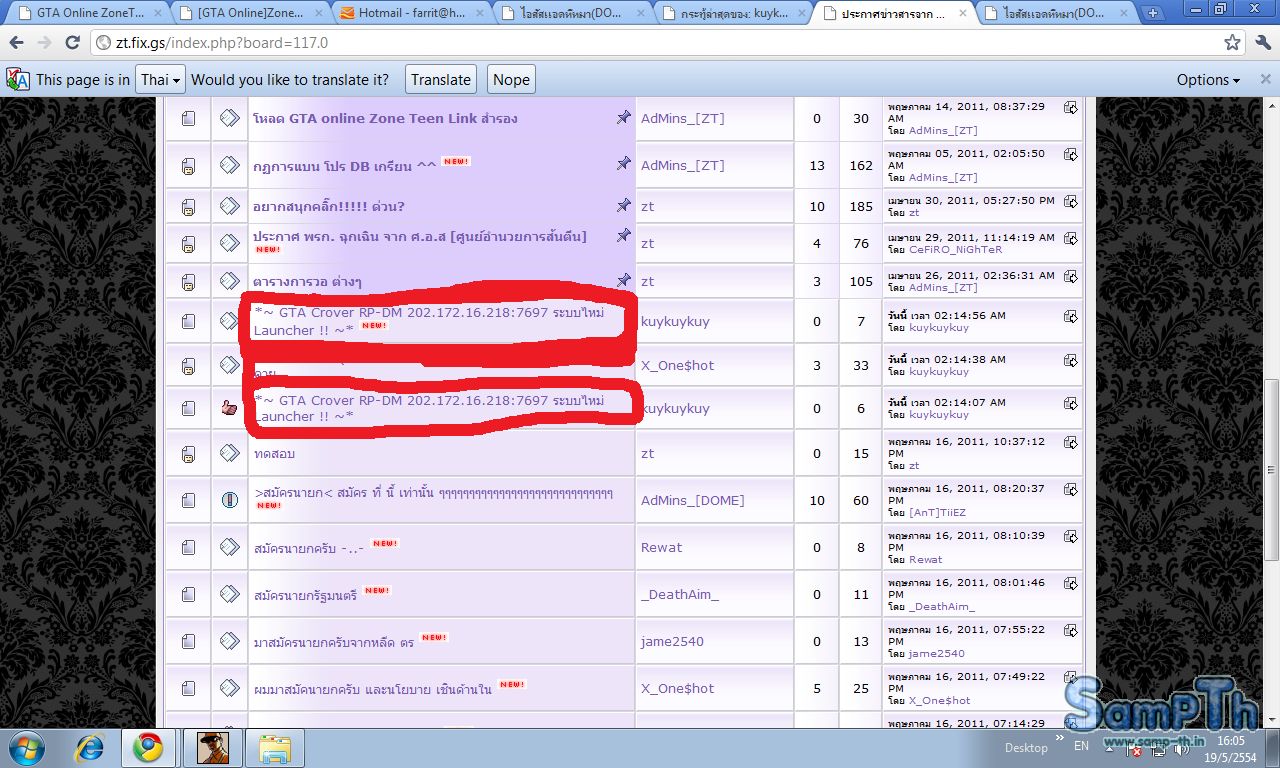Switch to กระทู้ล่าสุดของ: kuyk... tab
1280x768 pixels.
(x=732, y=13)
